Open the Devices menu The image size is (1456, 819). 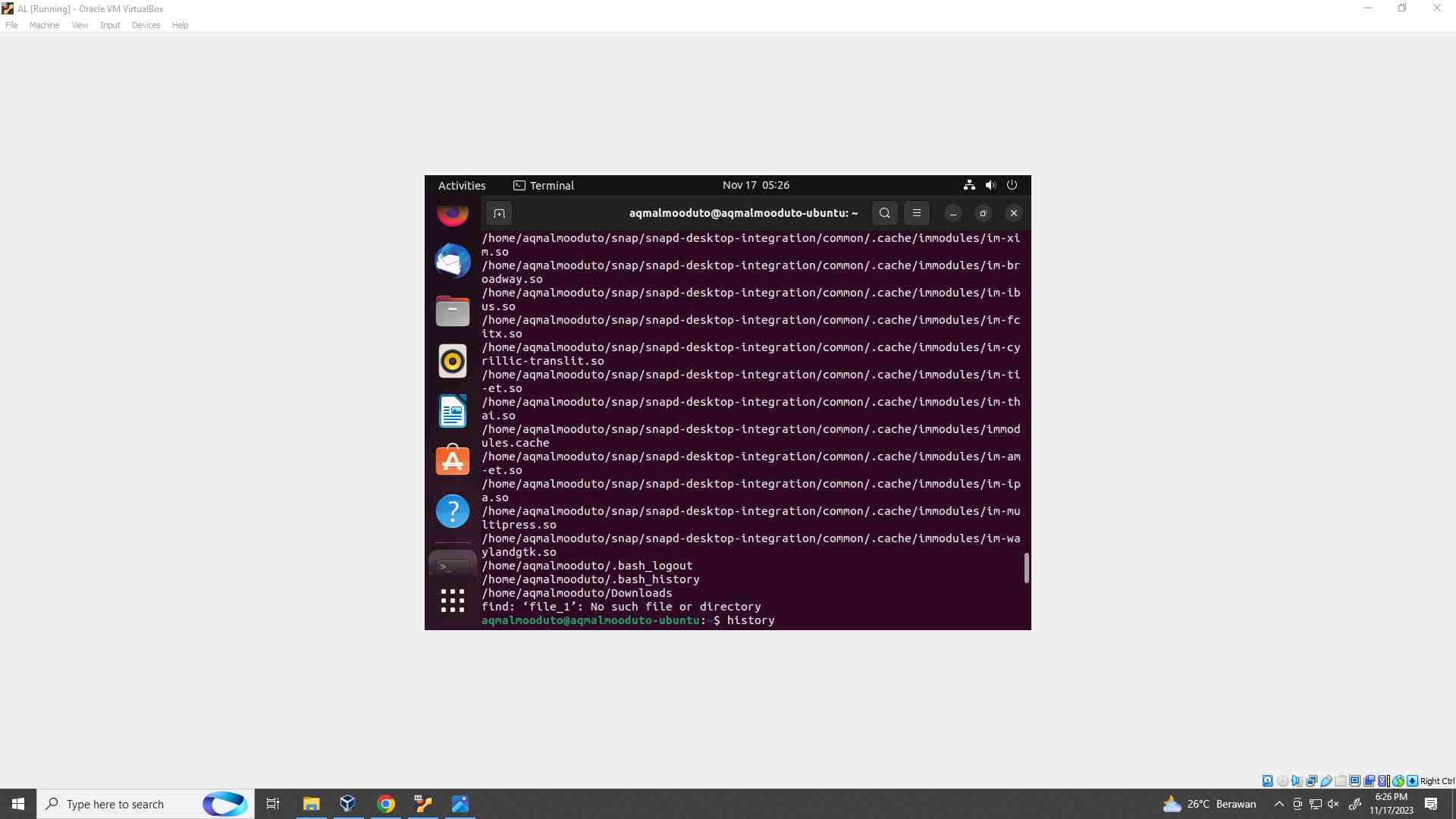coord(146,25)
